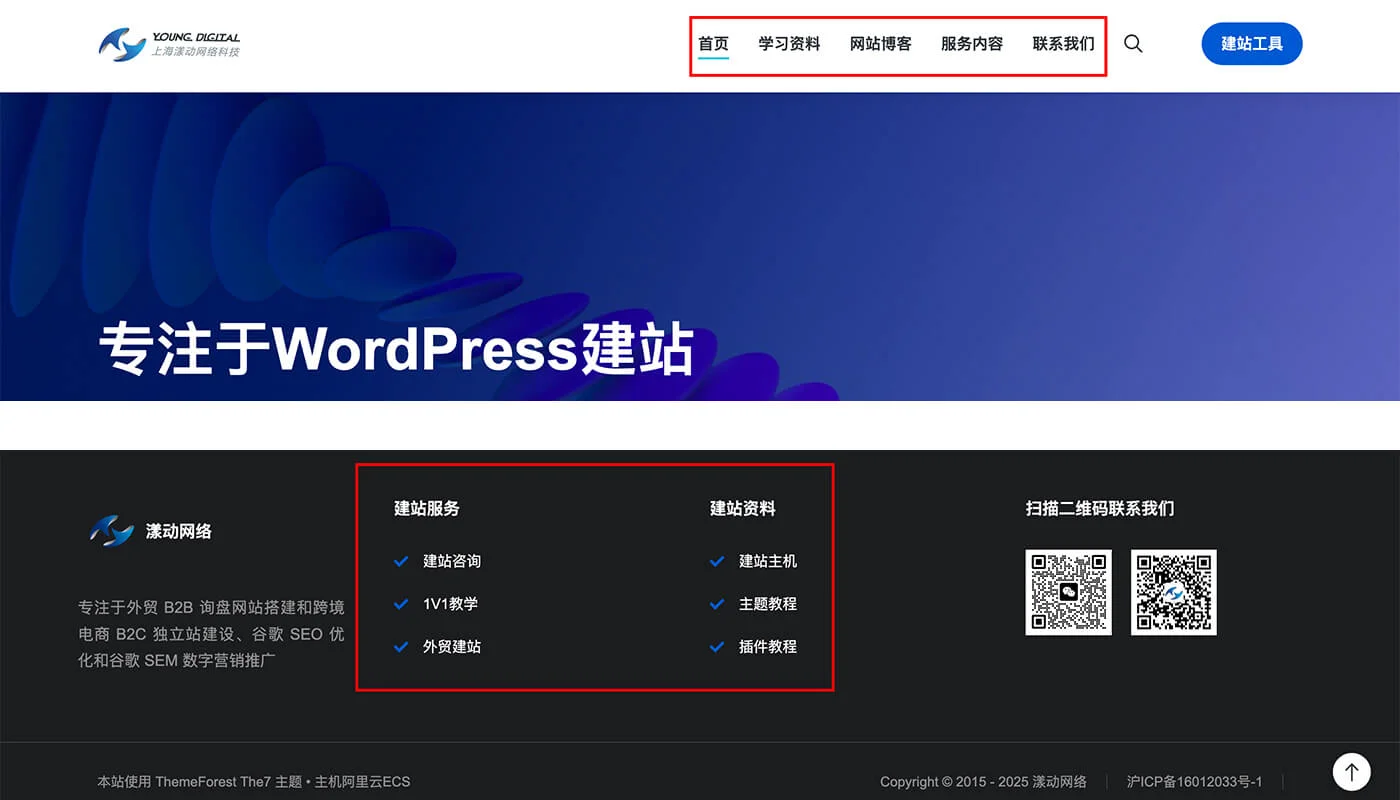This screenshot has height=800, width=1400.
Task: Click the left WeChat QR code thumbnail
Action: 1068,592
